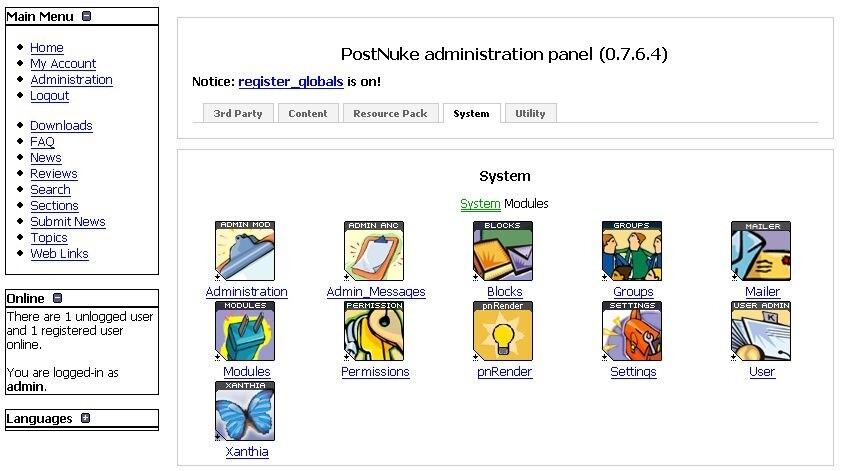
Task: Go to Home in Main Menu
Action: click(47, 48)
